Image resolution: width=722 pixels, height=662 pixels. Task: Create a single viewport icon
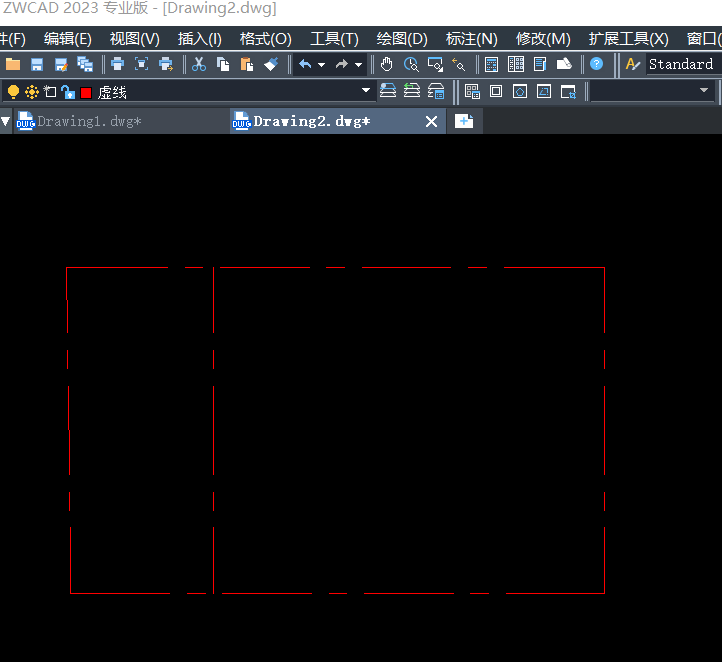(x=496, y=91)
